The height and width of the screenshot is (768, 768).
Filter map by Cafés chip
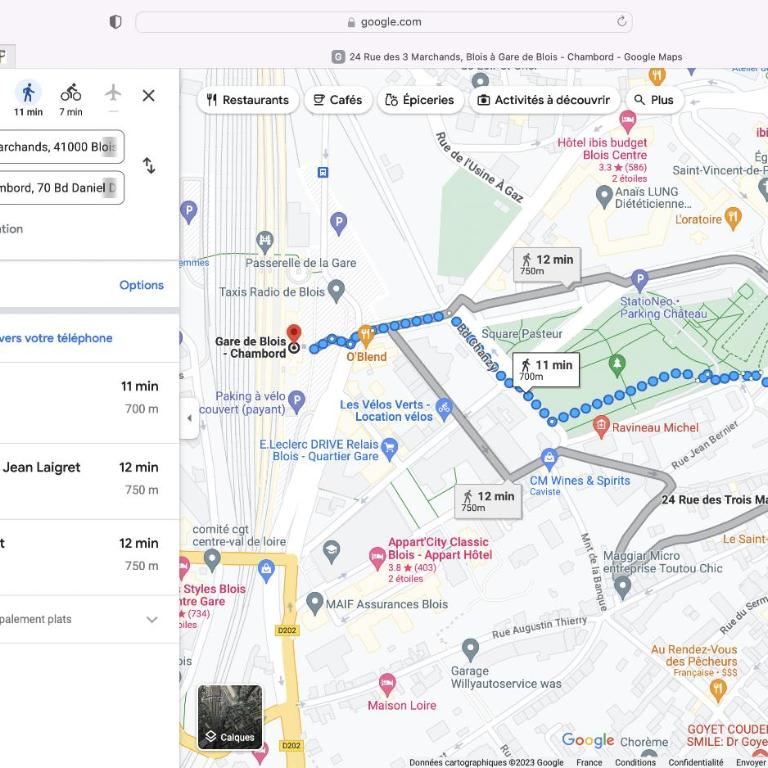(337, 100)
